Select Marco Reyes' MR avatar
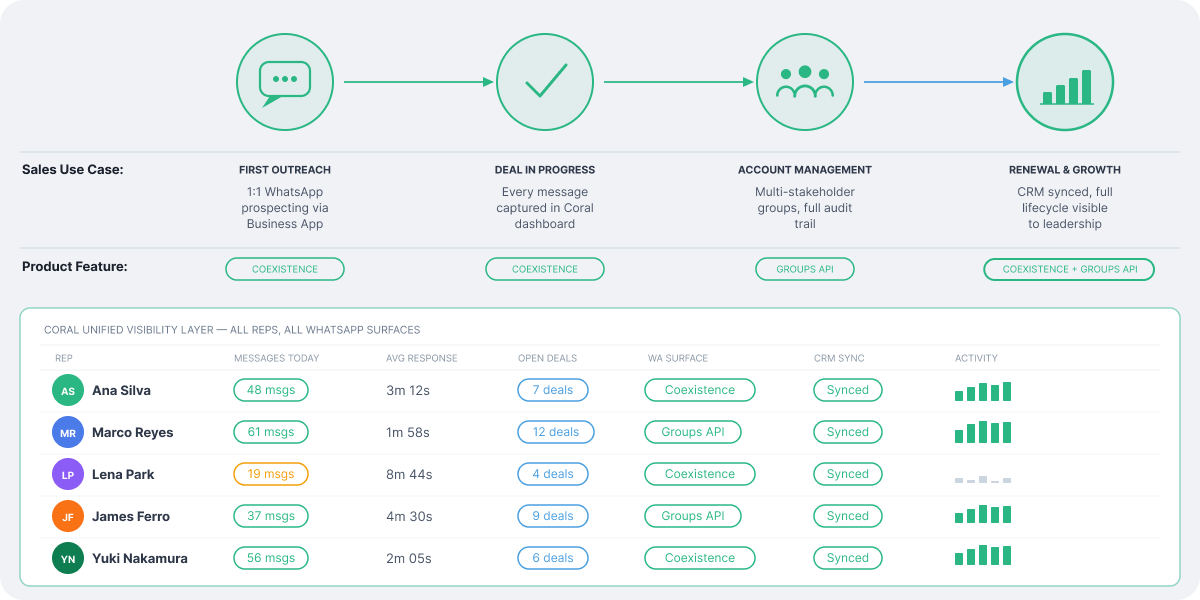This screenshot has width=1200, height=600. pyautogui.click(x=68, y=432)
